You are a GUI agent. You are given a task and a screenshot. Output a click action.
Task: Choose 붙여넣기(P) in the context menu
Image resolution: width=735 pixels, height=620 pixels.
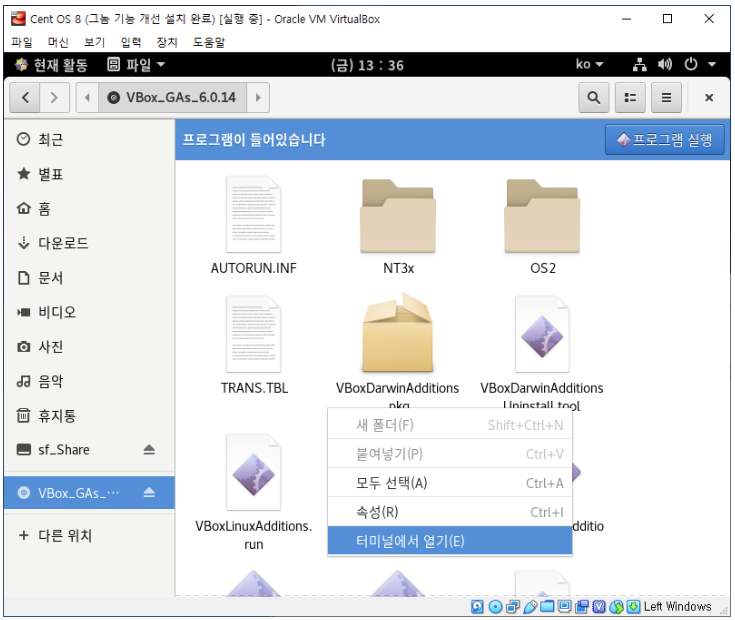click(450, 454)
